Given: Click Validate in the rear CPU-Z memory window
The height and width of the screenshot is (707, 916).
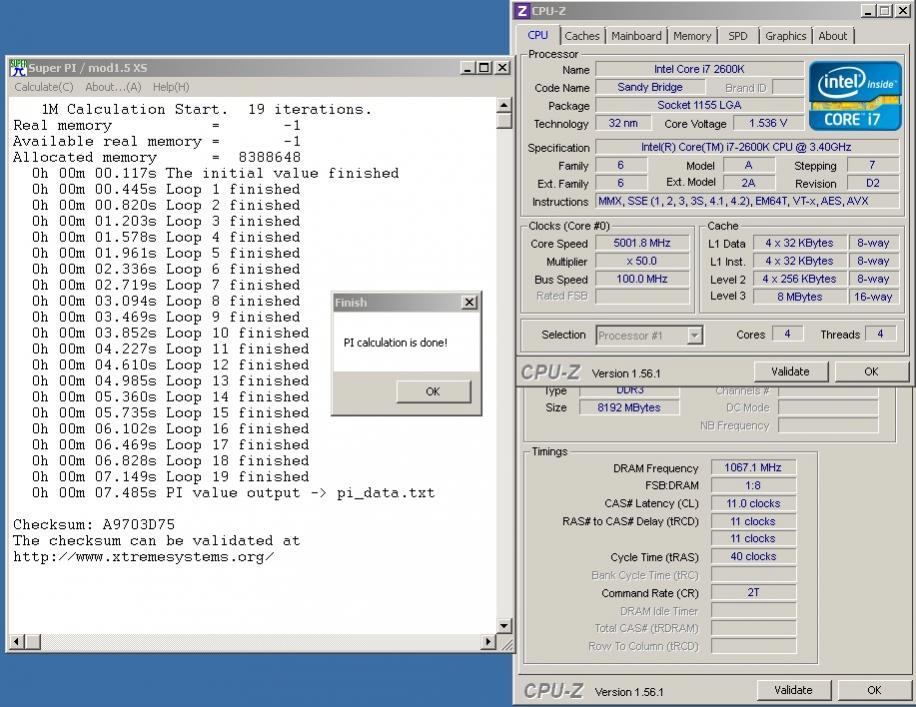Looking at the screenshot, I should (793, 690).
